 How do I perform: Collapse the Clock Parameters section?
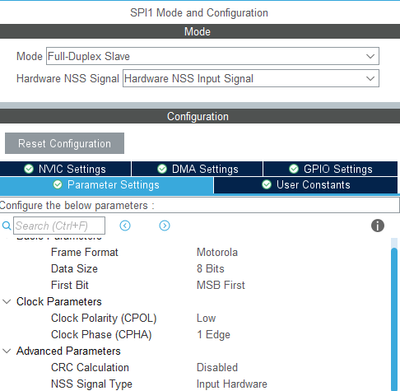[7, 302]
